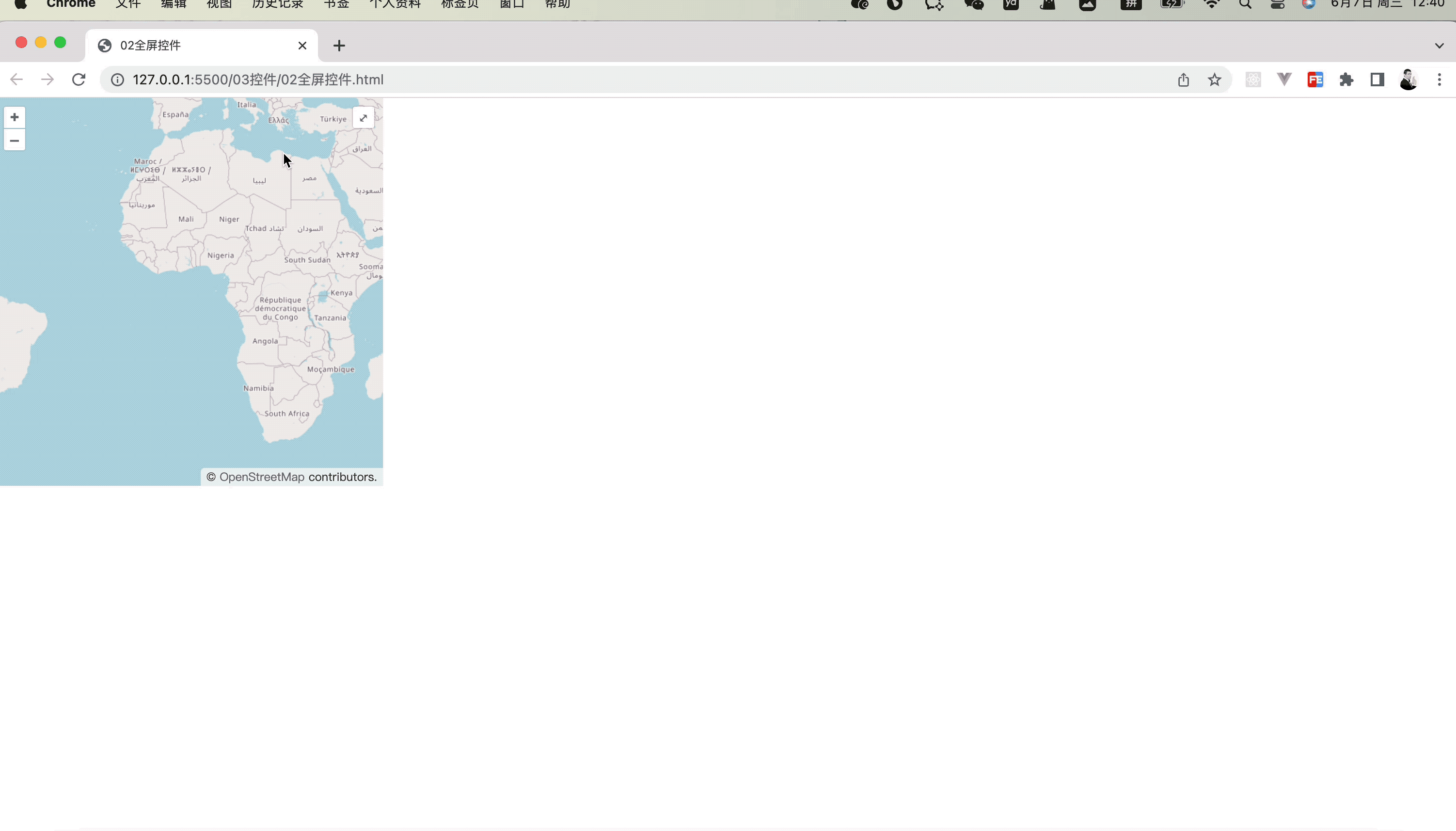Close the 02全屏控件 tab
Screen dimensions: 1456x831
302,46
